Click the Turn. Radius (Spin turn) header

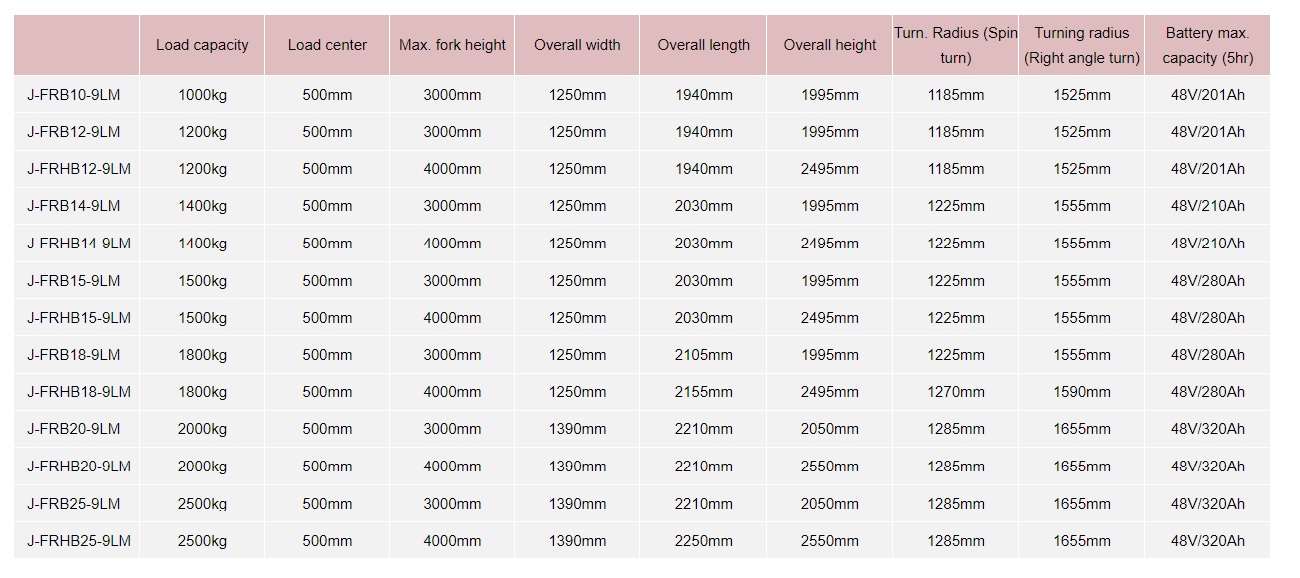tap(956, 45)
